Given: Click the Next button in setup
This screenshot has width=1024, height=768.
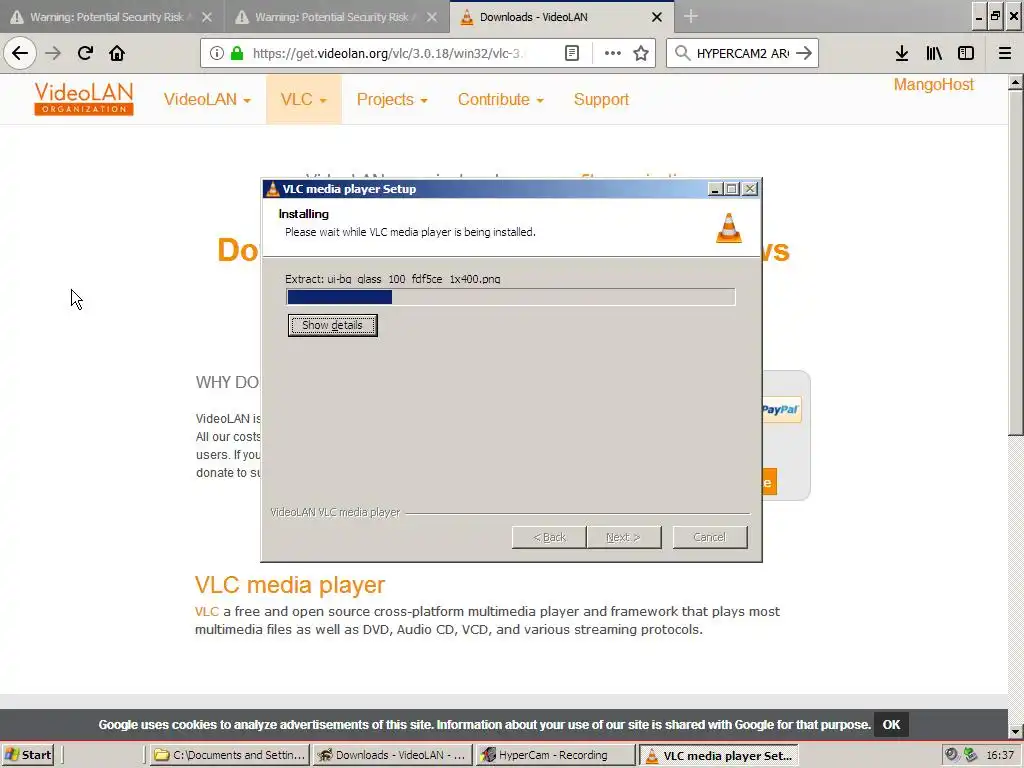Looking at the screenshot, I should pyautogui.click(x=624, y=537).
